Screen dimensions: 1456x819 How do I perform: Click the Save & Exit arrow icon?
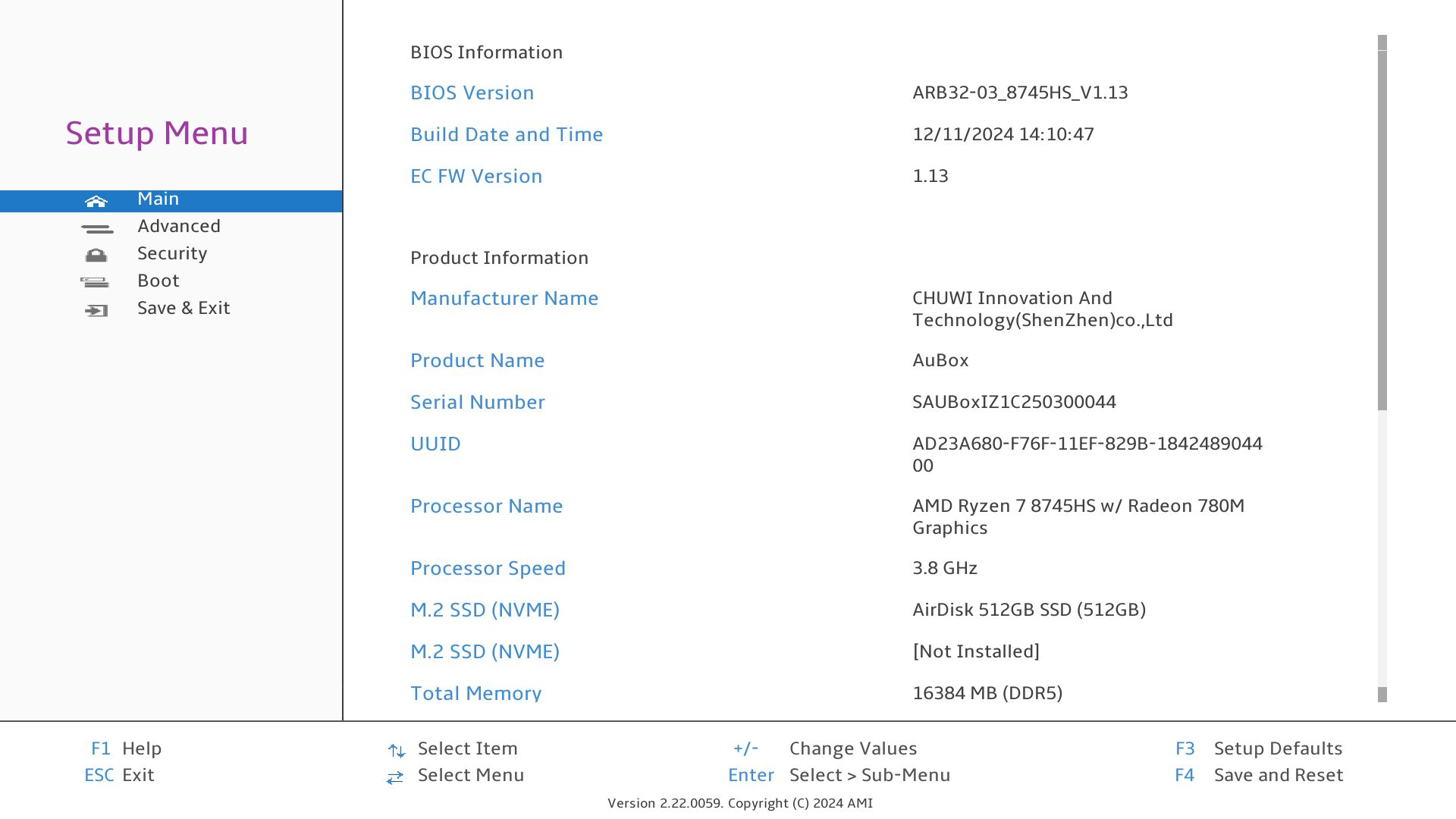tap(96, 310)
